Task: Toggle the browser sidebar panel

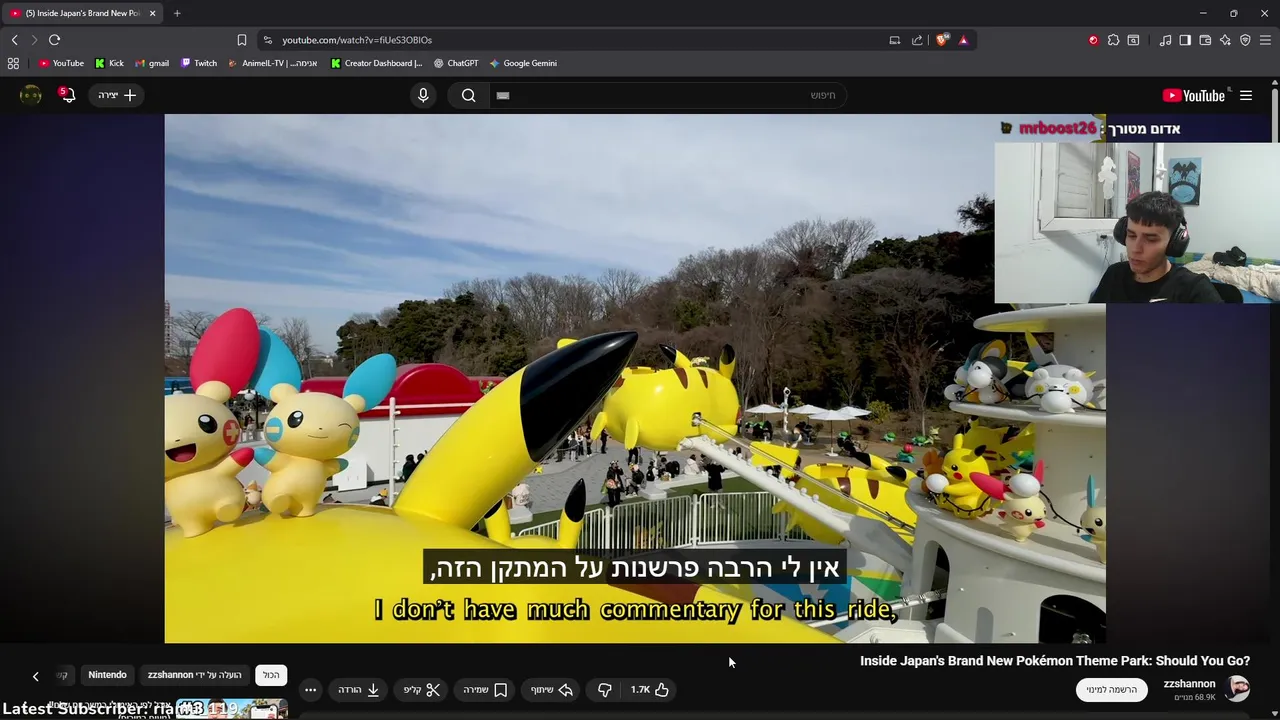Action: point(1185,40)
